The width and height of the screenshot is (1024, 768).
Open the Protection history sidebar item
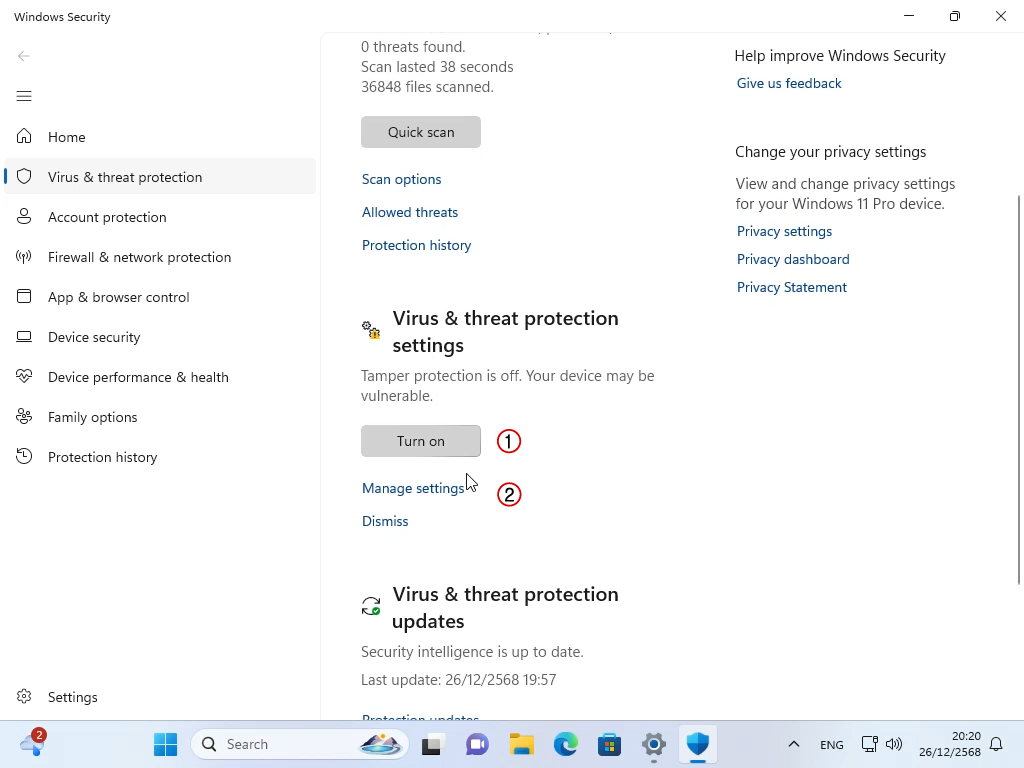coord(102,457)
